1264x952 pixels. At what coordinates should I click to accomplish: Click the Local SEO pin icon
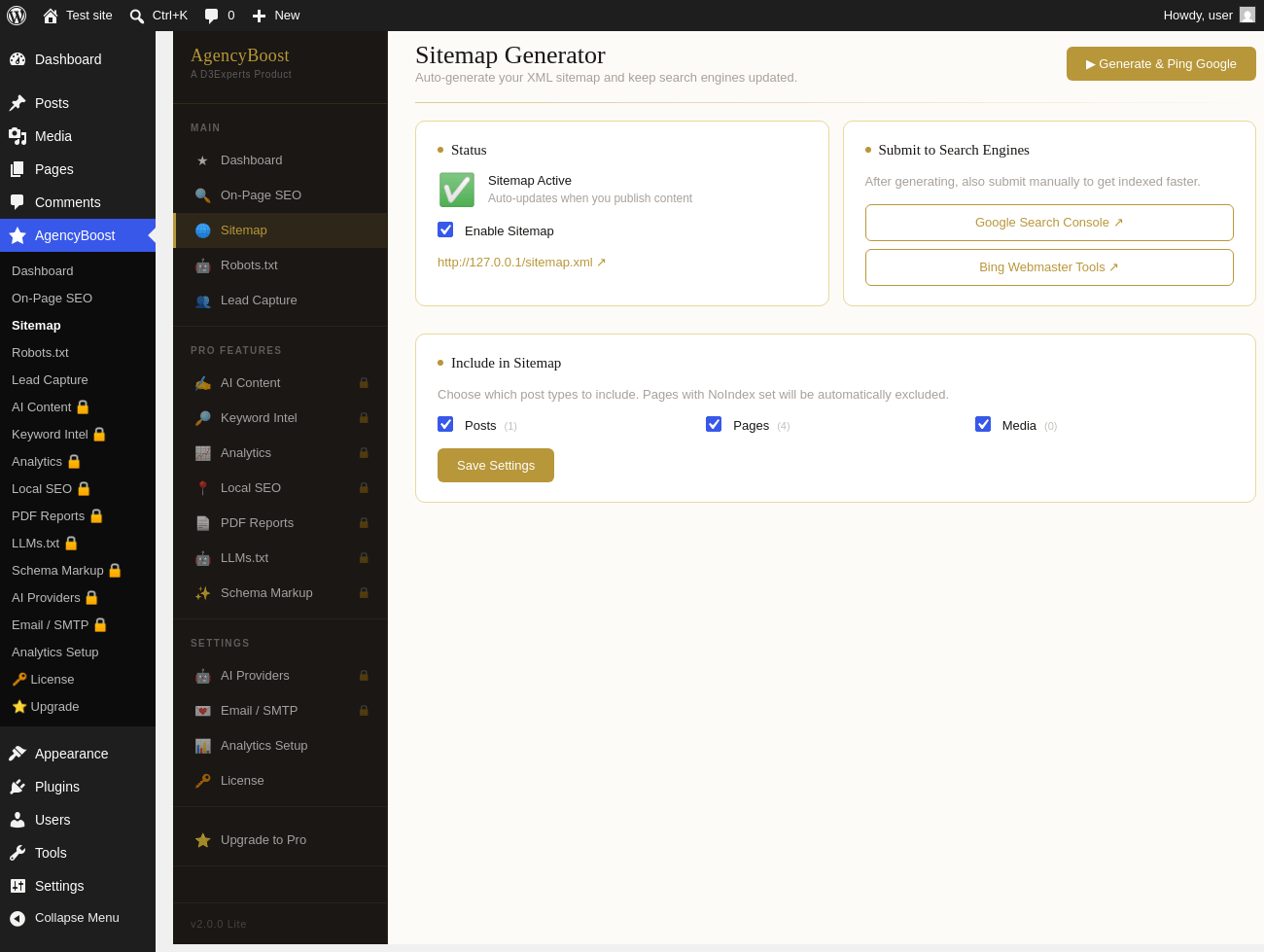click(202, 488)
